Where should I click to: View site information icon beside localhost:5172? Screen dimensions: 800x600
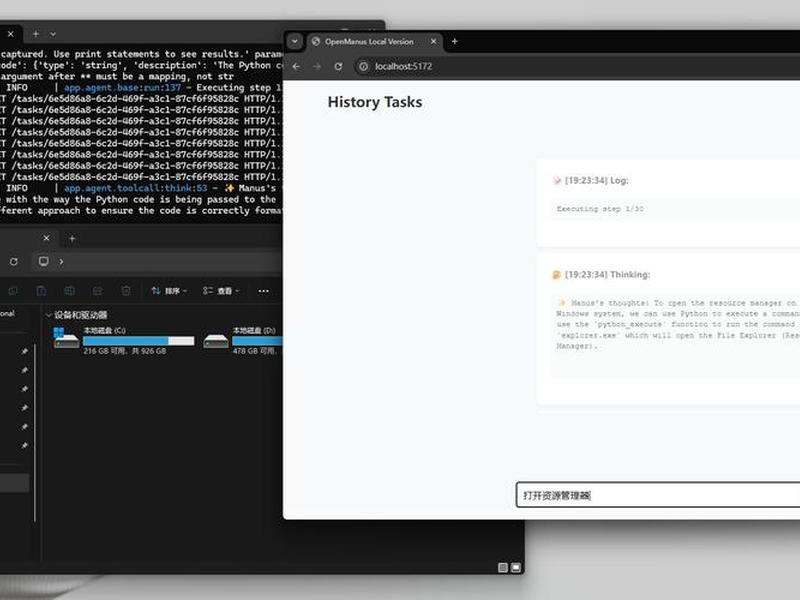363,66
